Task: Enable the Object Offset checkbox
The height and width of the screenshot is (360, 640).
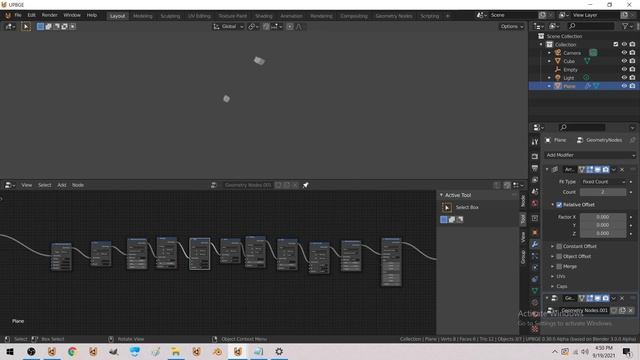Action: [x=559, y=256]
